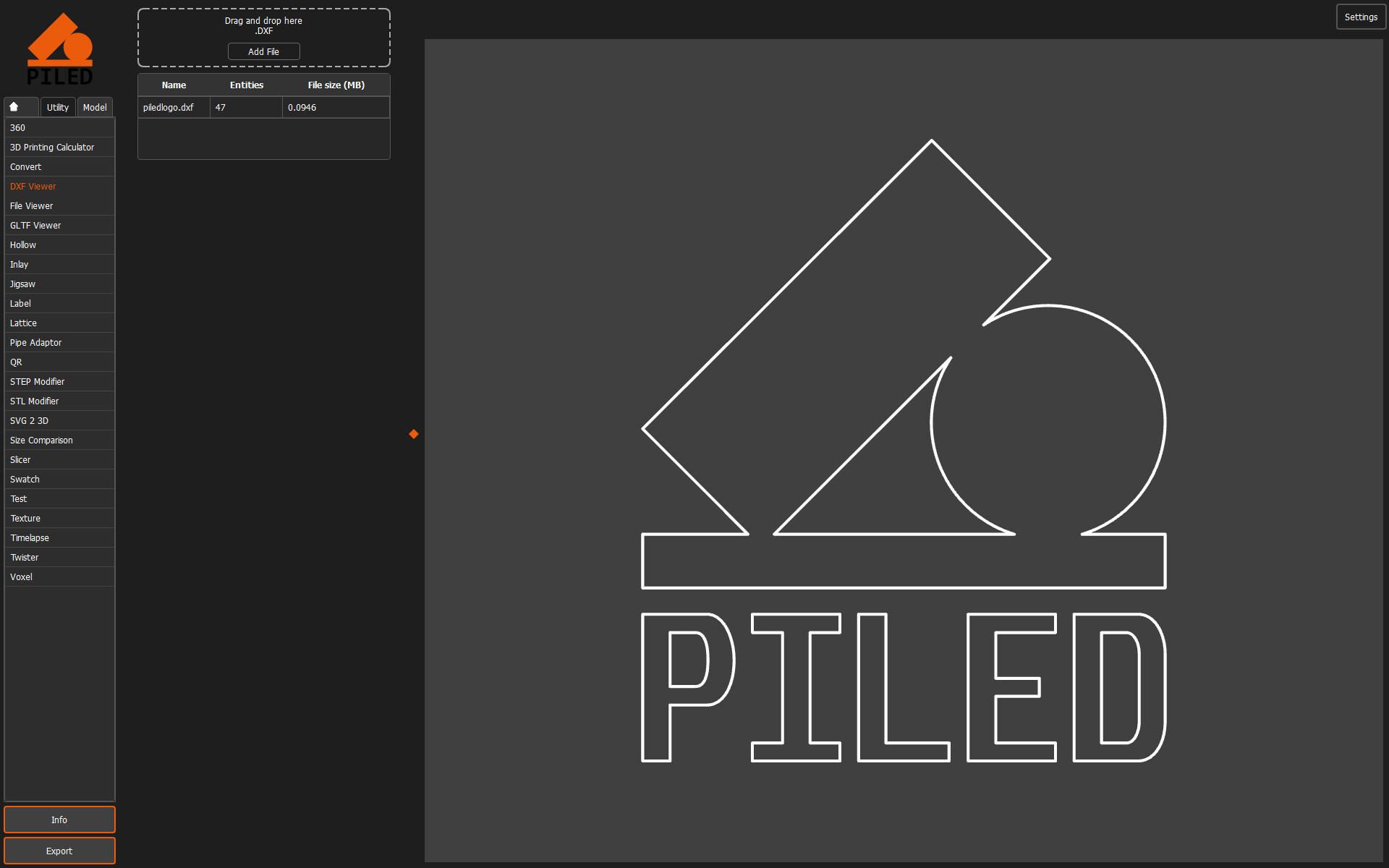Open File Viewer
Image resolution: width=1389 pixels, height=868 pixels.
[59, 205]
